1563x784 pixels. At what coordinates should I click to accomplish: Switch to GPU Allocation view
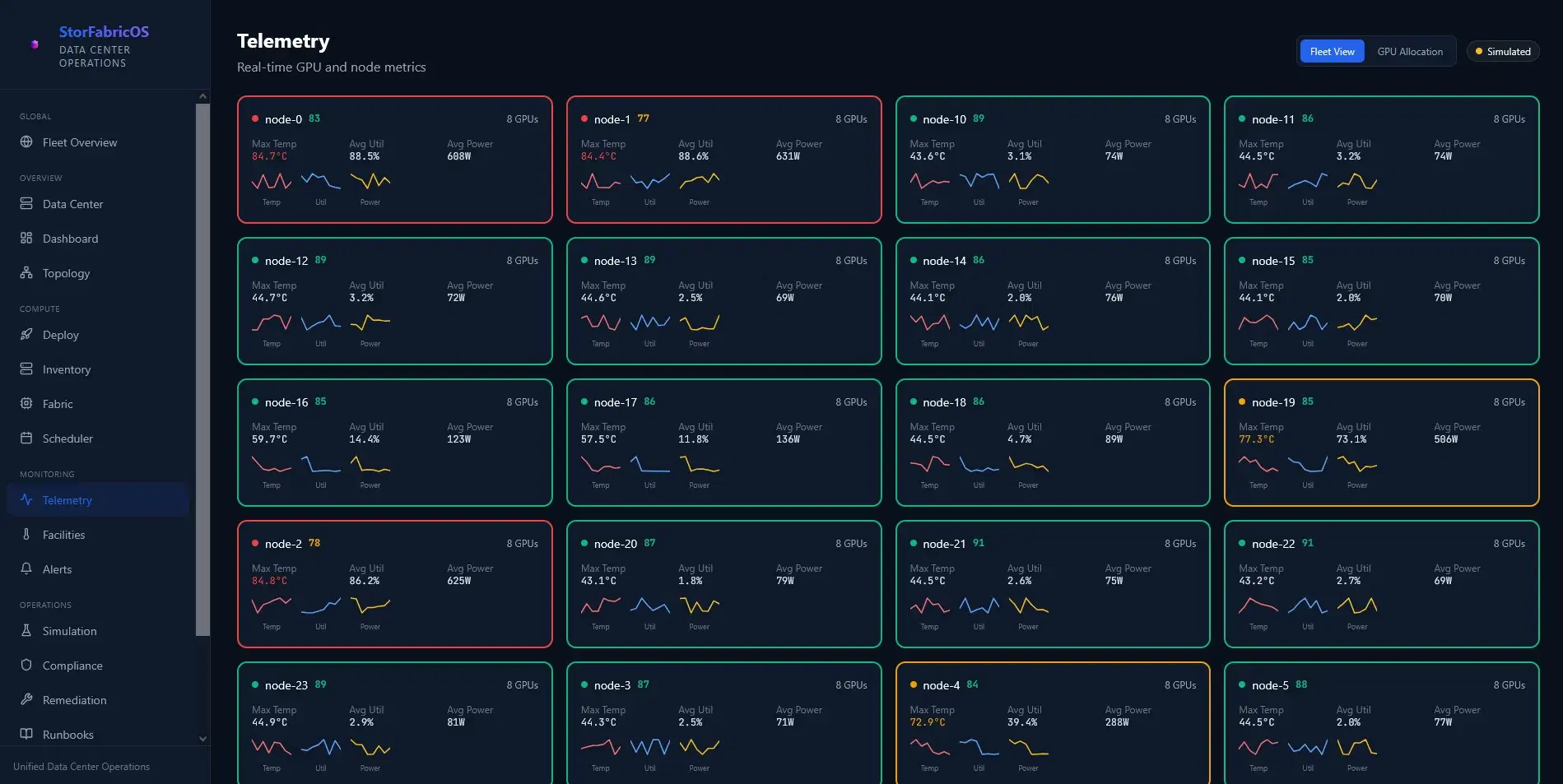coord(1409,51)
